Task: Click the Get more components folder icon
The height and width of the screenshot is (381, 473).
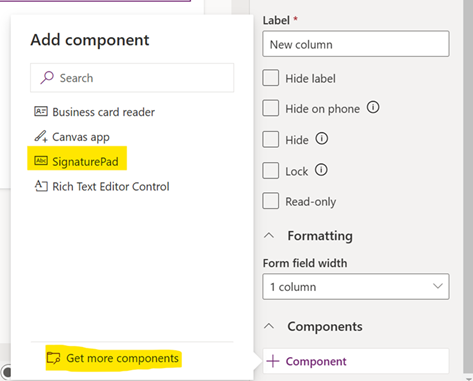Action: 53,358
